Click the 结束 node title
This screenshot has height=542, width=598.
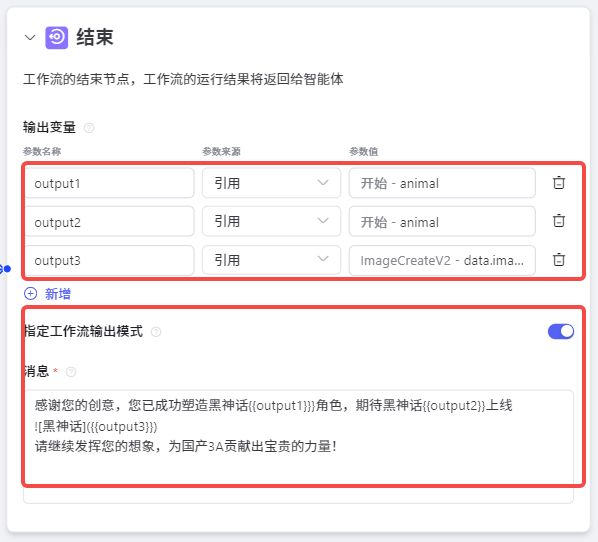(x=95, y=37)
